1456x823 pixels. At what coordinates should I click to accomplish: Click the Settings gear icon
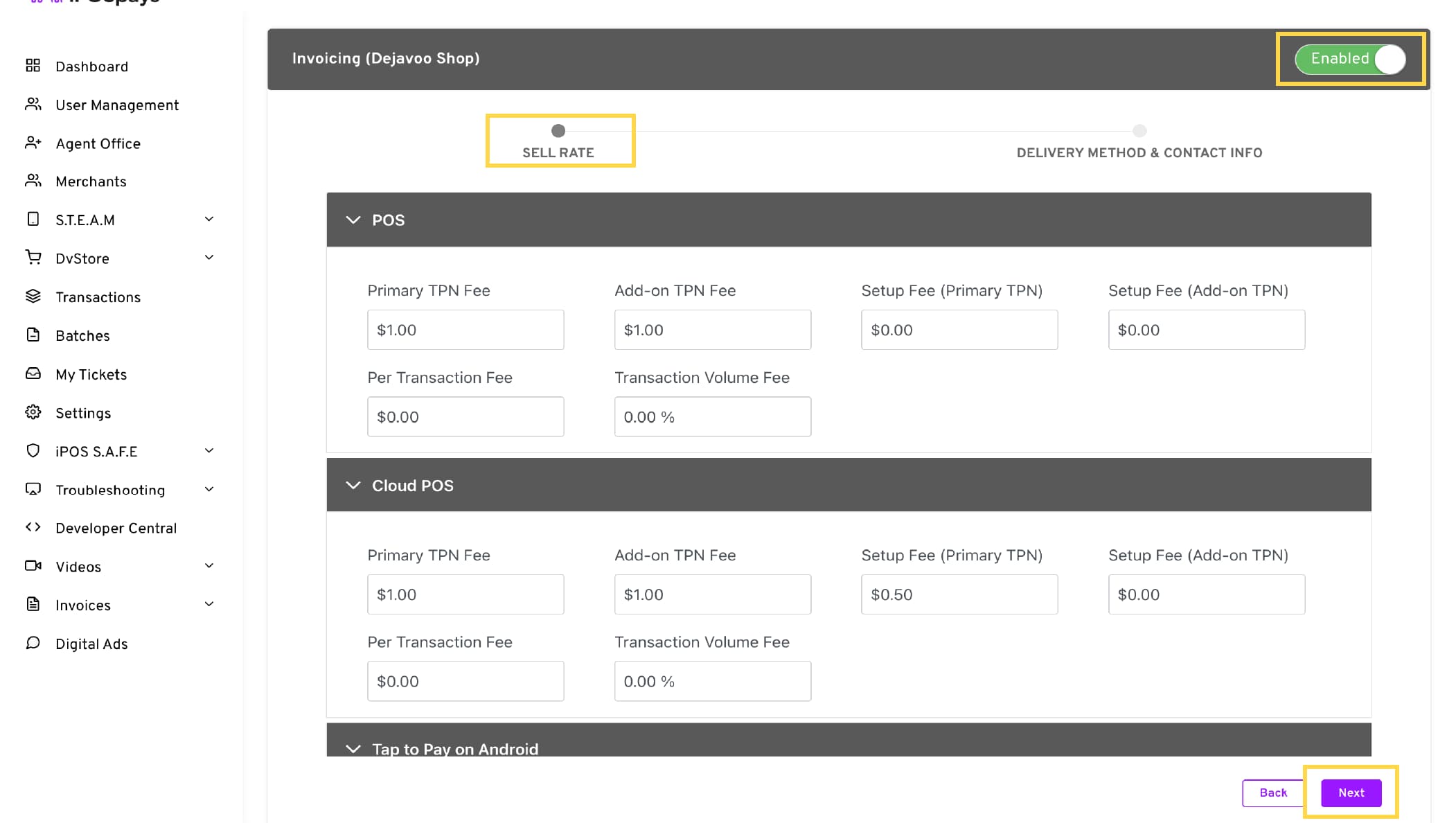point(33,412)
